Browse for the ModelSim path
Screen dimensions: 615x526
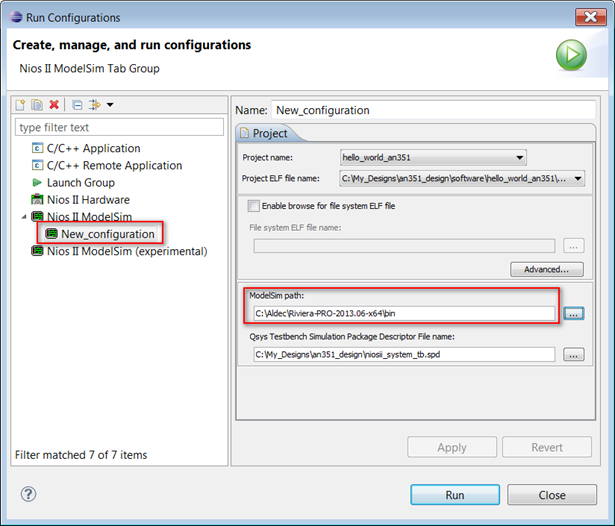tap(573, 313)
